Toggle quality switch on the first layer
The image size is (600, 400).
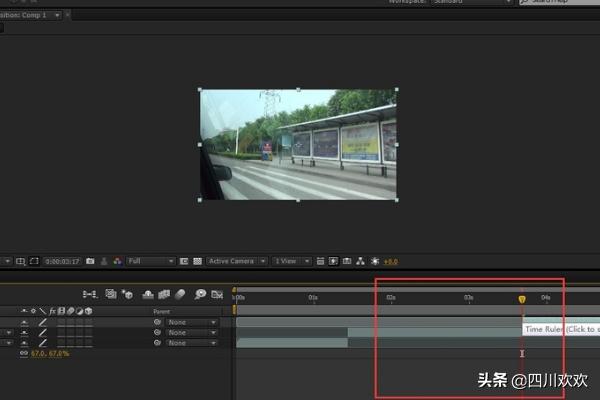click(x=42, y=322)
